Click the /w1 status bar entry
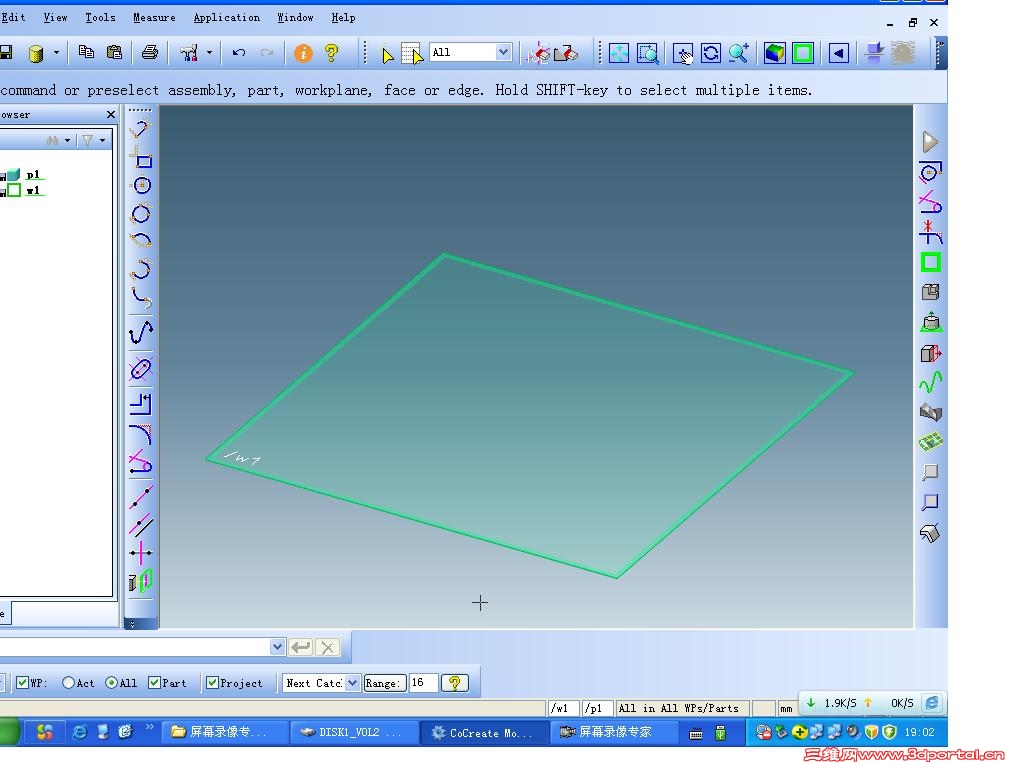This screenshot has width=1024, height=768. [x=562, y=708]
